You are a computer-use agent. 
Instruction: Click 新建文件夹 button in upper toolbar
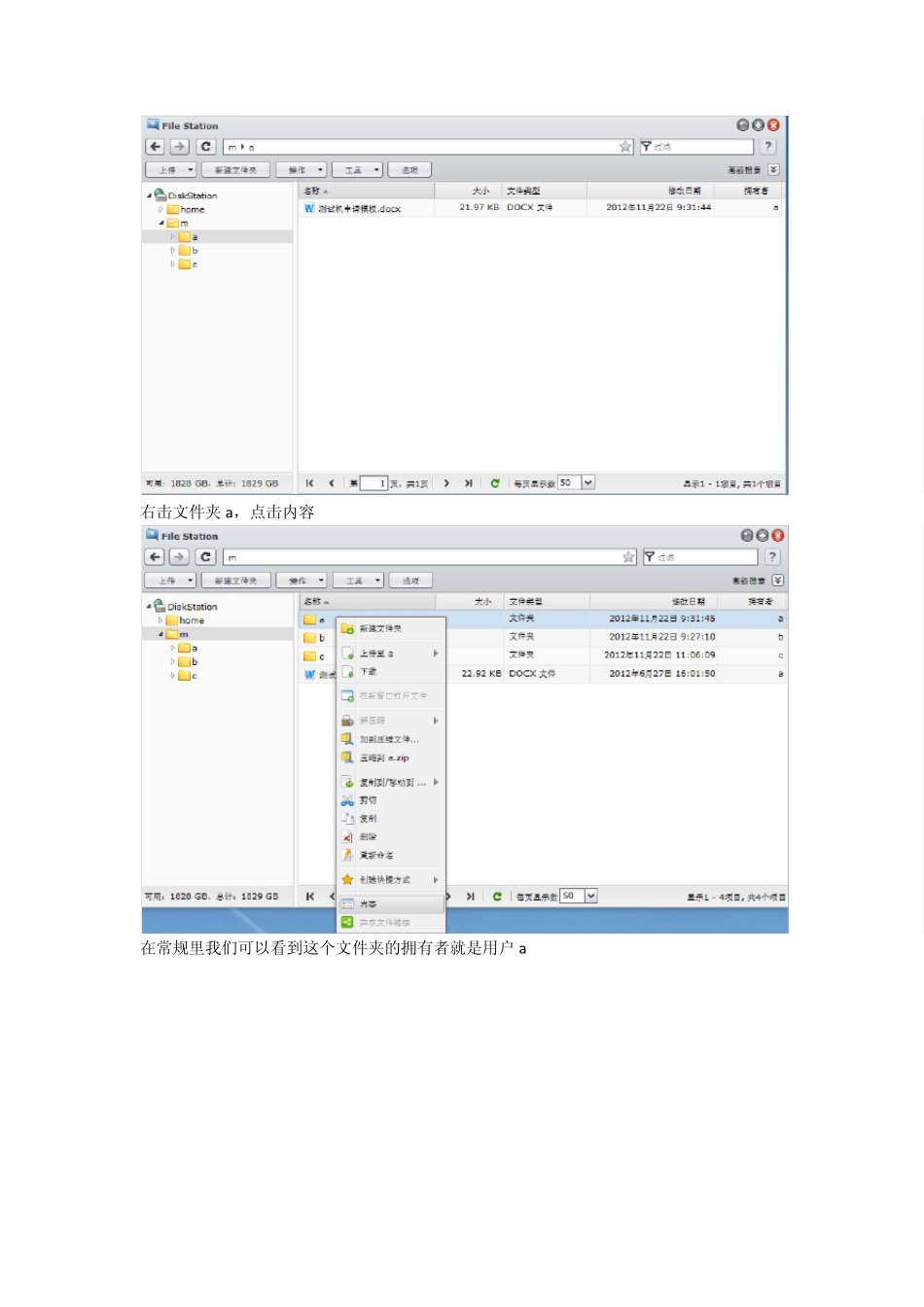[235, 170]
